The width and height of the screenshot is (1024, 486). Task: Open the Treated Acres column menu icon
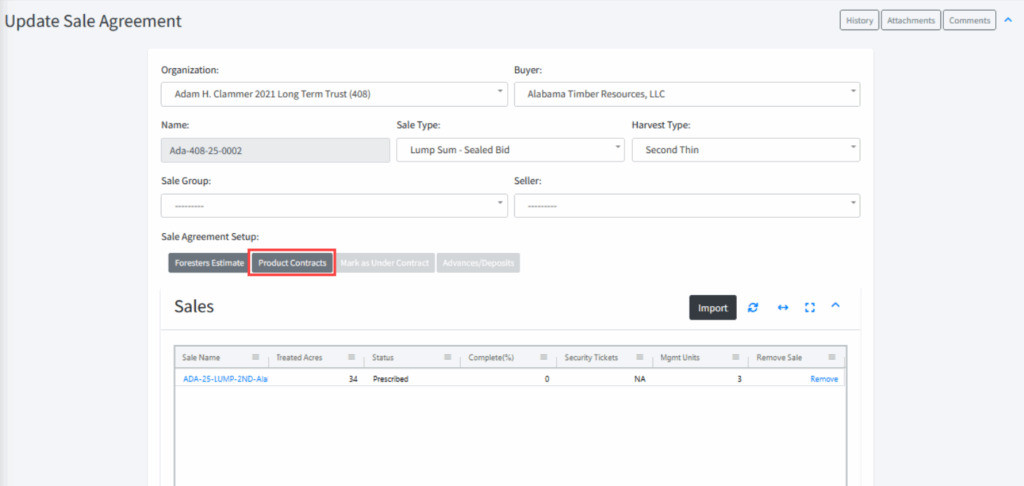350,357
